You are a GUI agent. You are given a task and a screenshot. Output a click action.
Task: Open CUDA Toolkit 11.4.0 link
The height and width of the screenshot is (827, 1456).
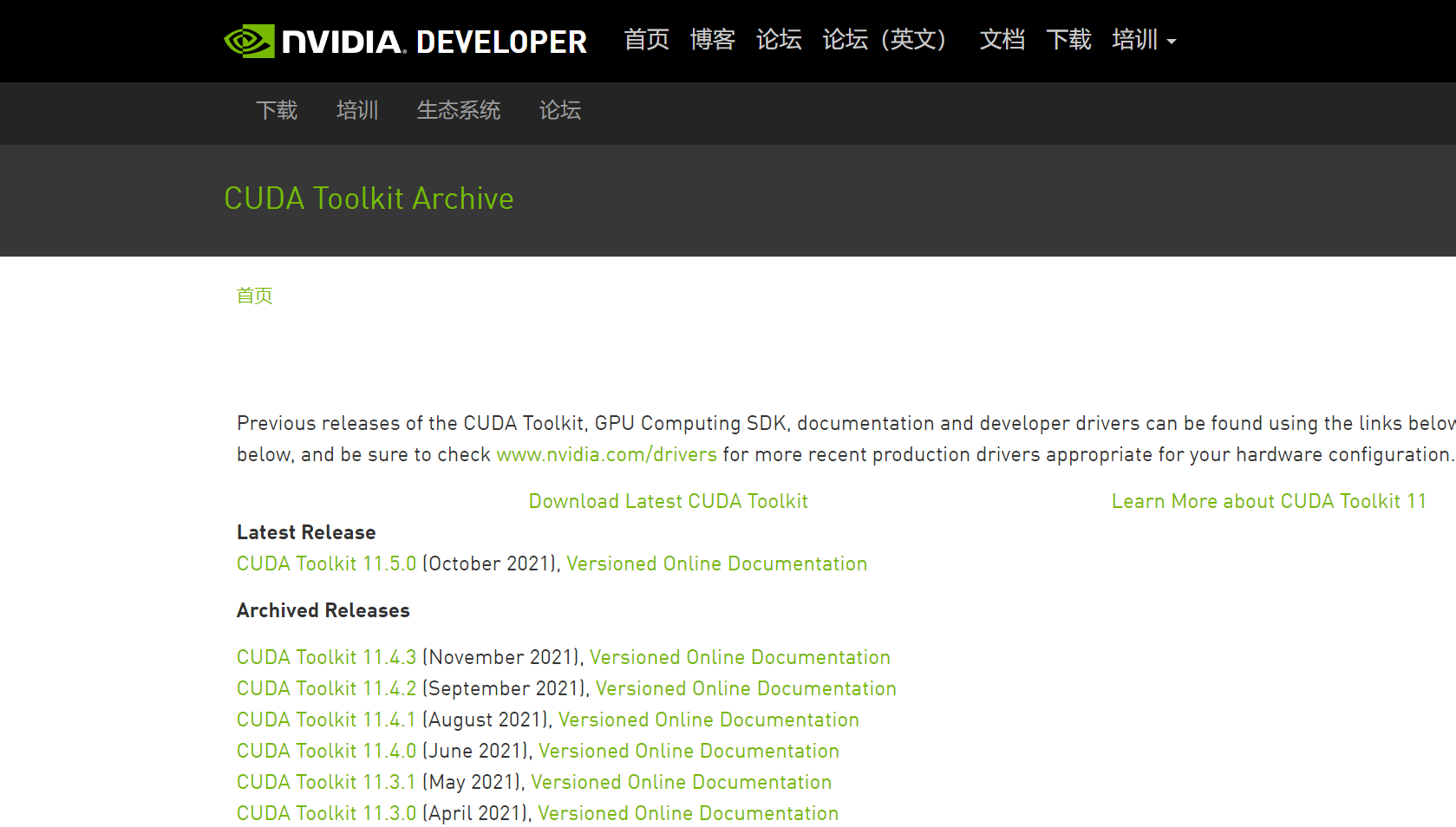326,751
